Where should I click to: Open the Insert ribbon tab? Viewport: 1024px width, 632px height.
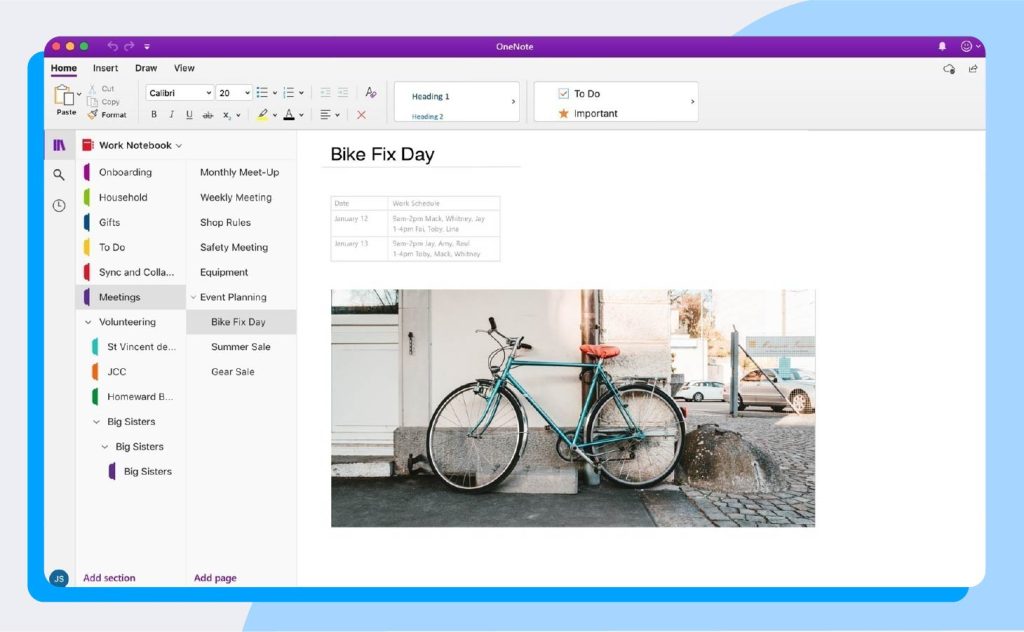point(105,68)
